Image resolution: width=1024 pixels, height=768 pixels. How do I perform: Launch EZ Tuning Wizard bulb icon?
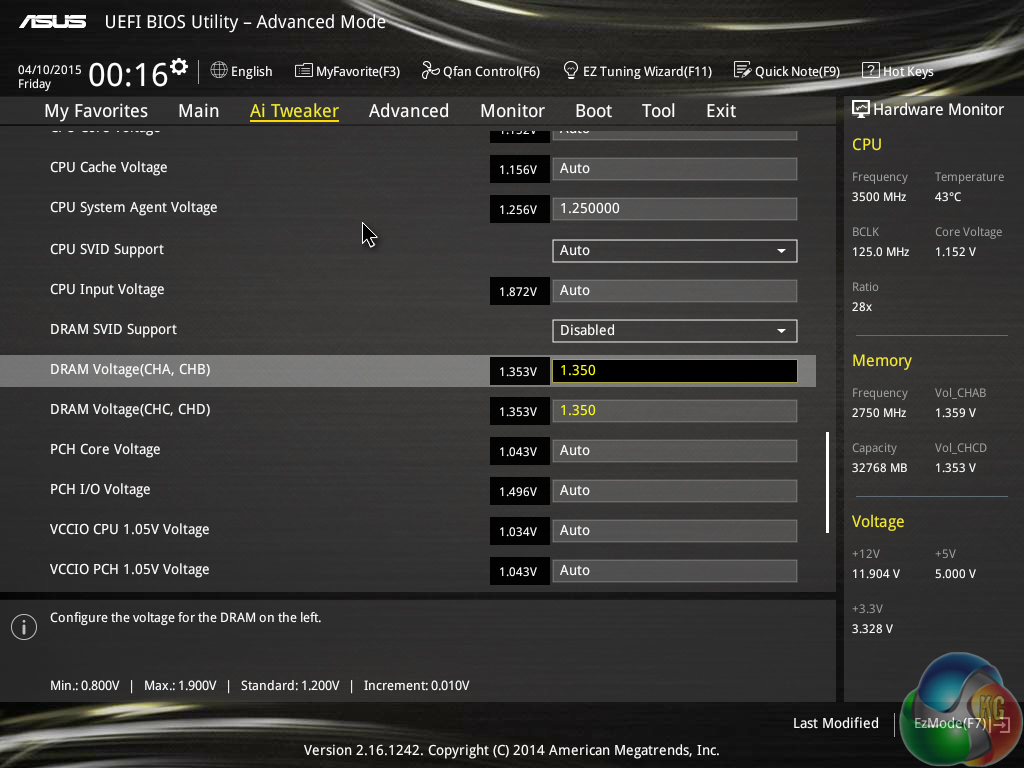point(571,70)
